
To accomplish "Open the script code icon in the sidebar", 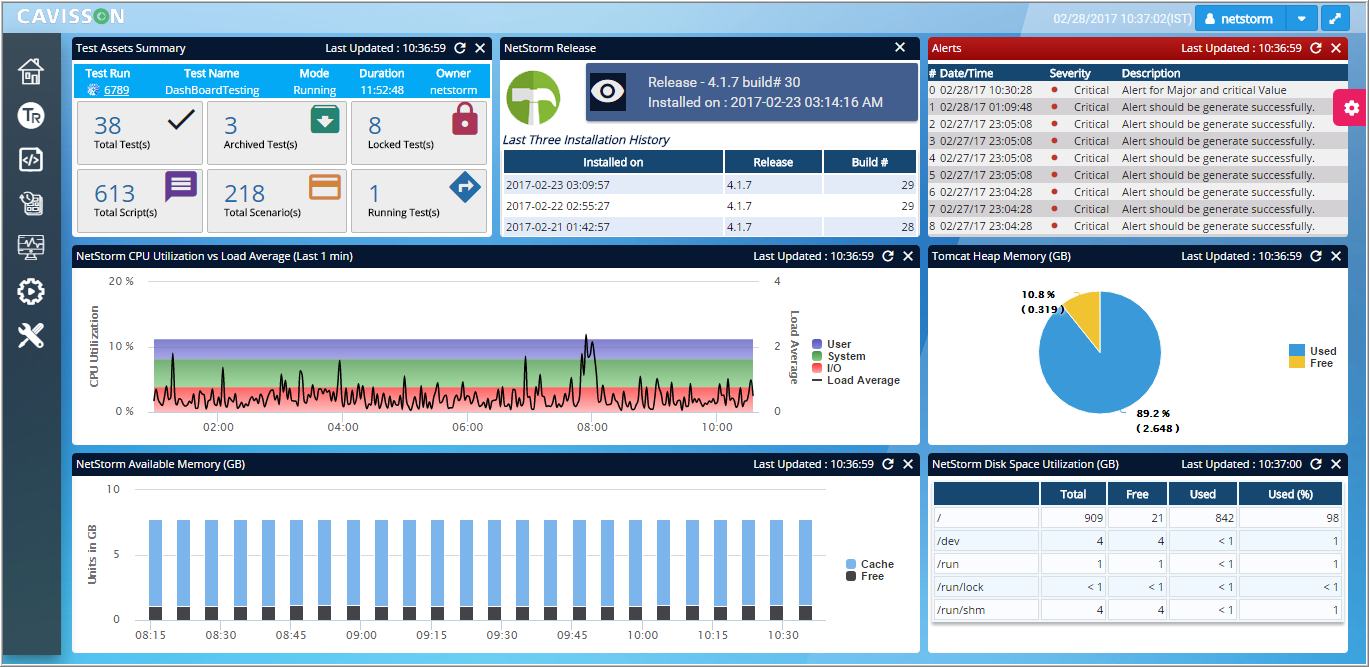I will [x=31, y=160].
